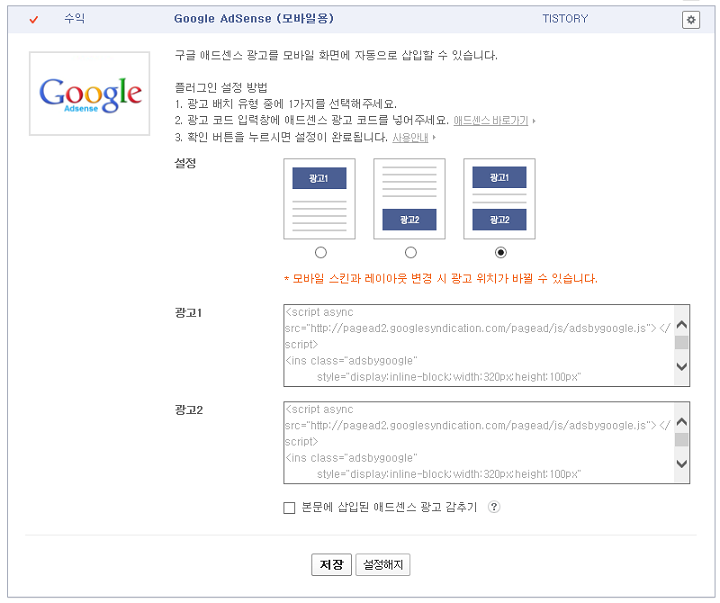Image resolution: width=720 pixels, height=603 pixels.
Task: Click the Google Adsense logo thumbnail
Action: tap(90, 94)
